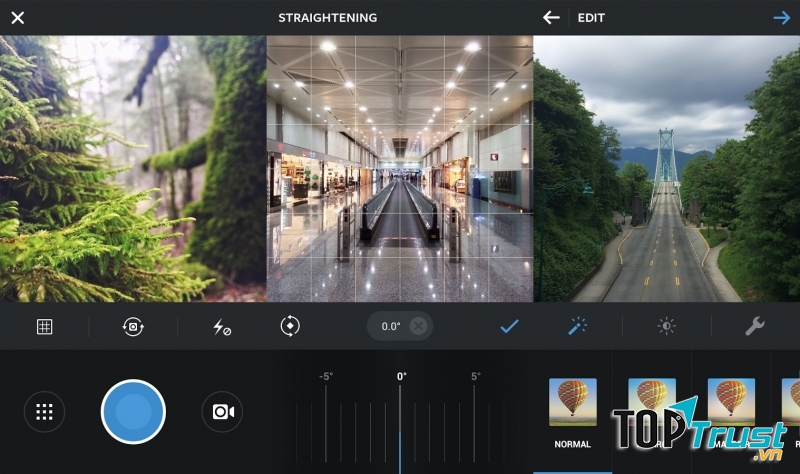Confirm straightening with the blue checkmark
800x474 pixels.
point(509,326)
